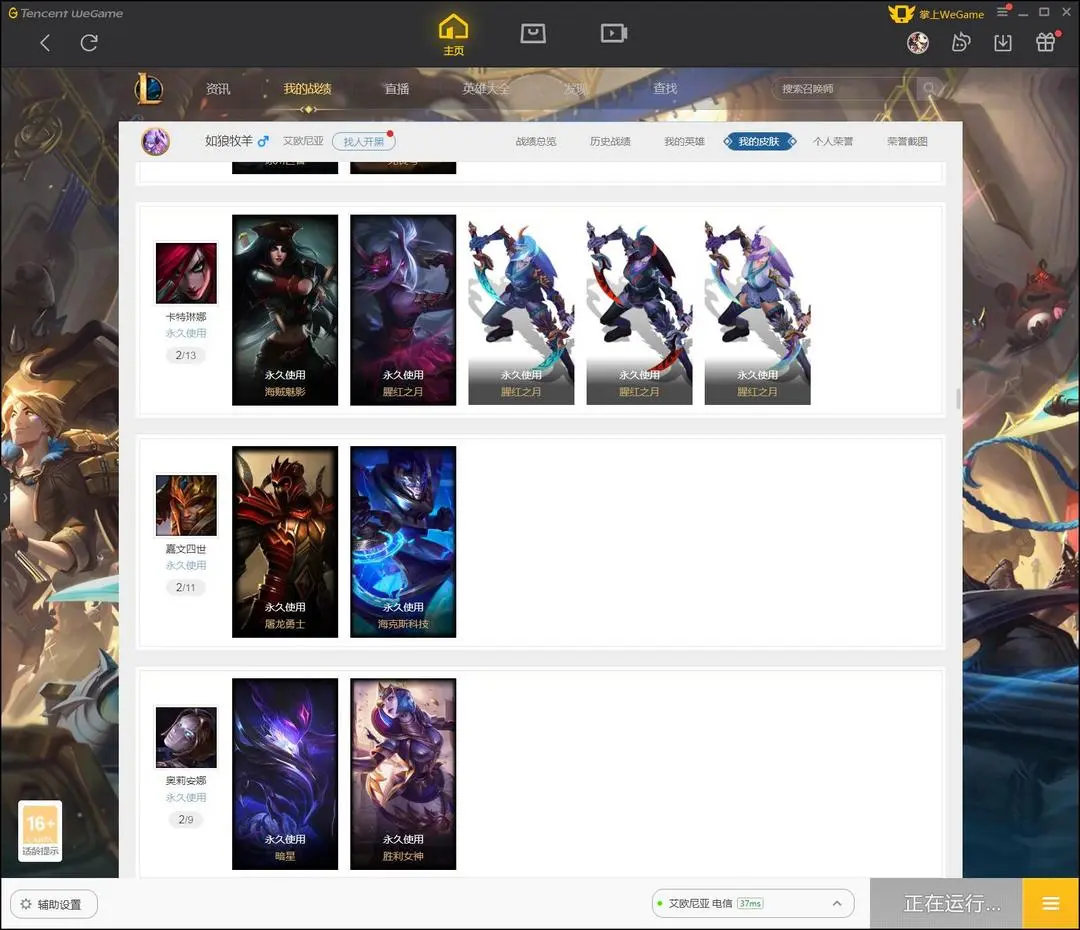Switch to the 查找 tab
The width and height of the screenshot is (1080, 930).
click(665, 89)
